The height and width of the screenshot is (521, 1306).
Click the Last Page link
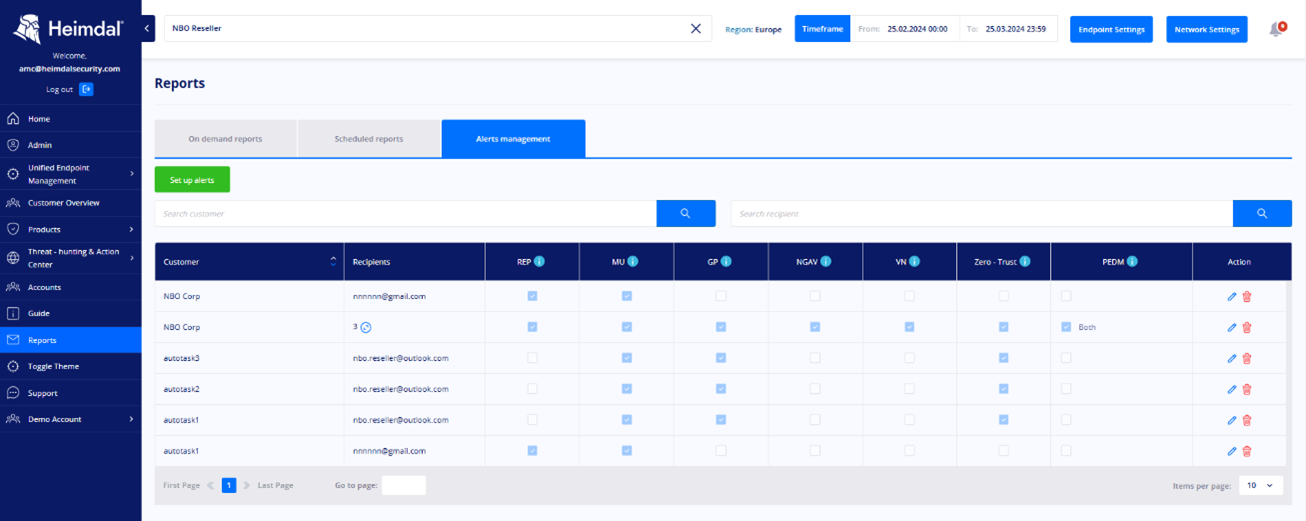pos(275,485)
